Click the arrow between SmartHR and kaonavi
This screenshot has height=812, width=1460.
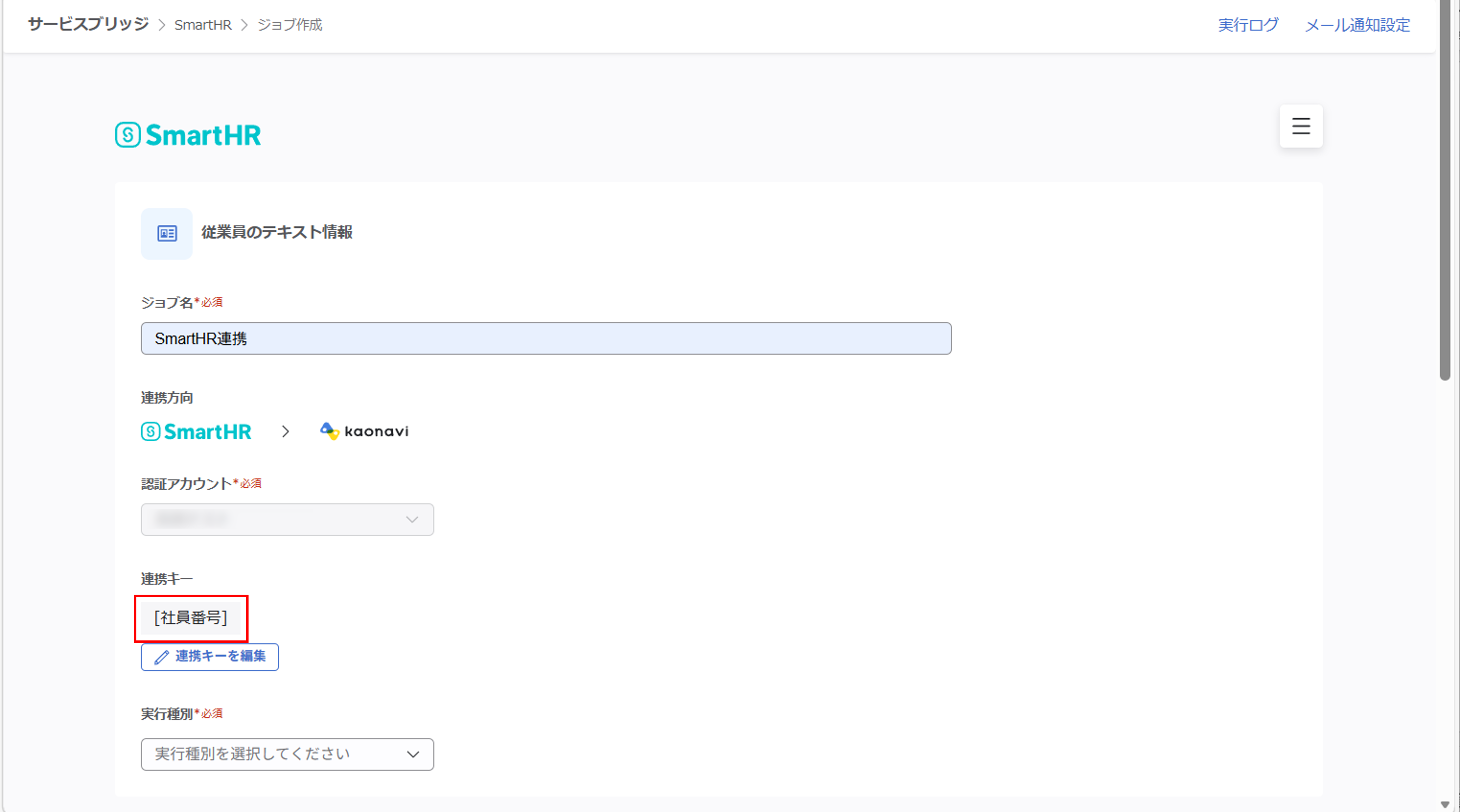(x=285, y=432)
